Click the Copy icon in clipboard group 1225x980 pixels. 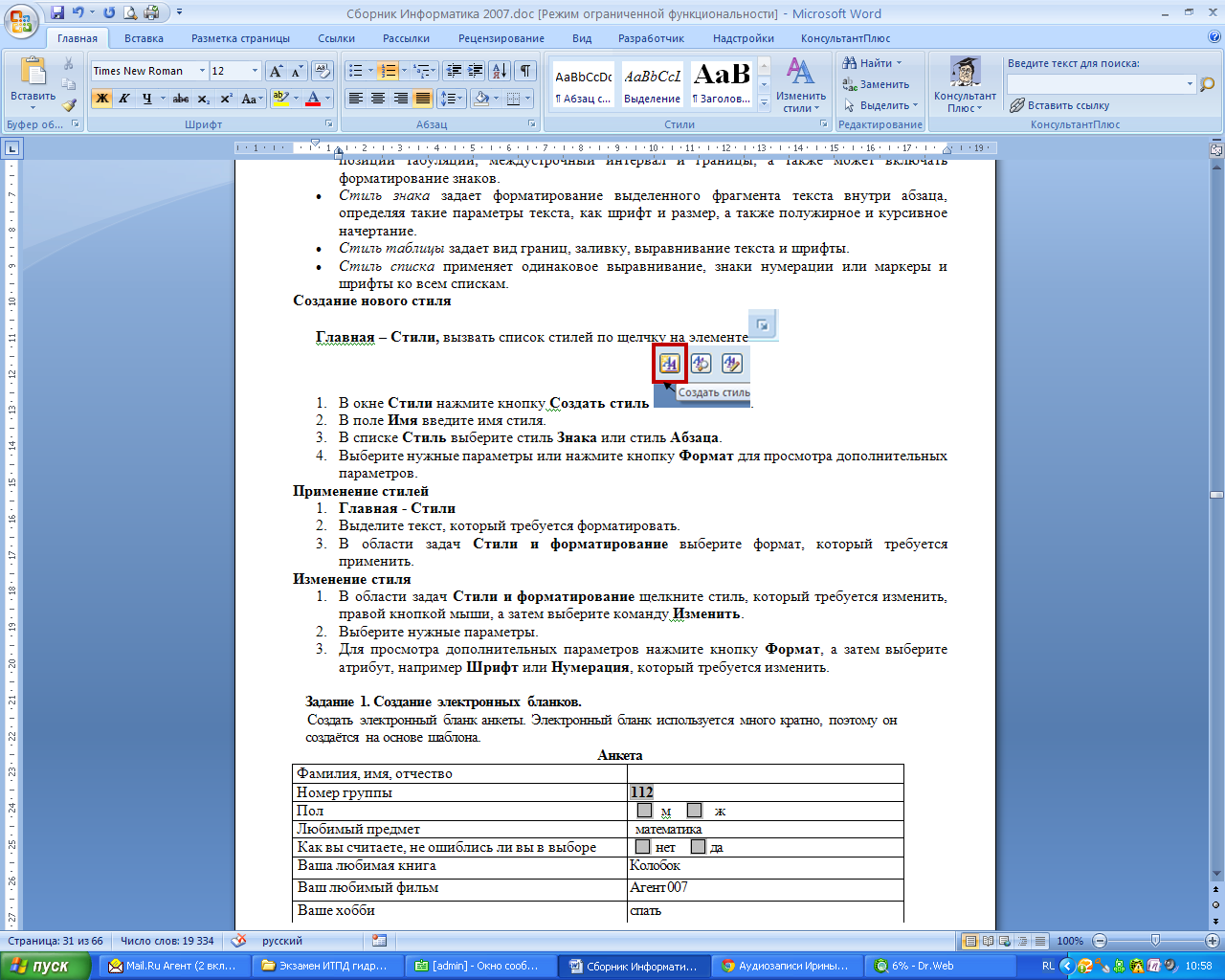click(69, 84)
